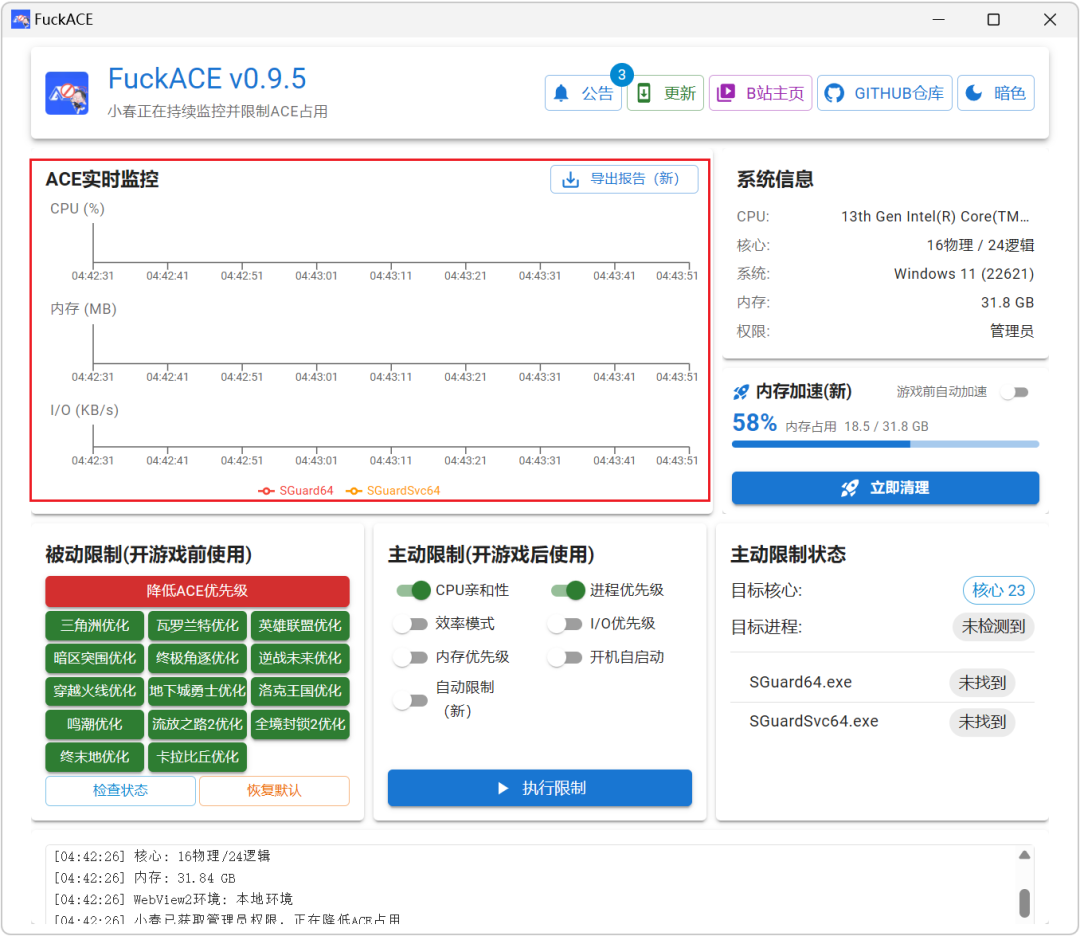Apply 流放之路2优化
Screen dimensions: 1080x936
pyautogui.click(x=197, y=724)
